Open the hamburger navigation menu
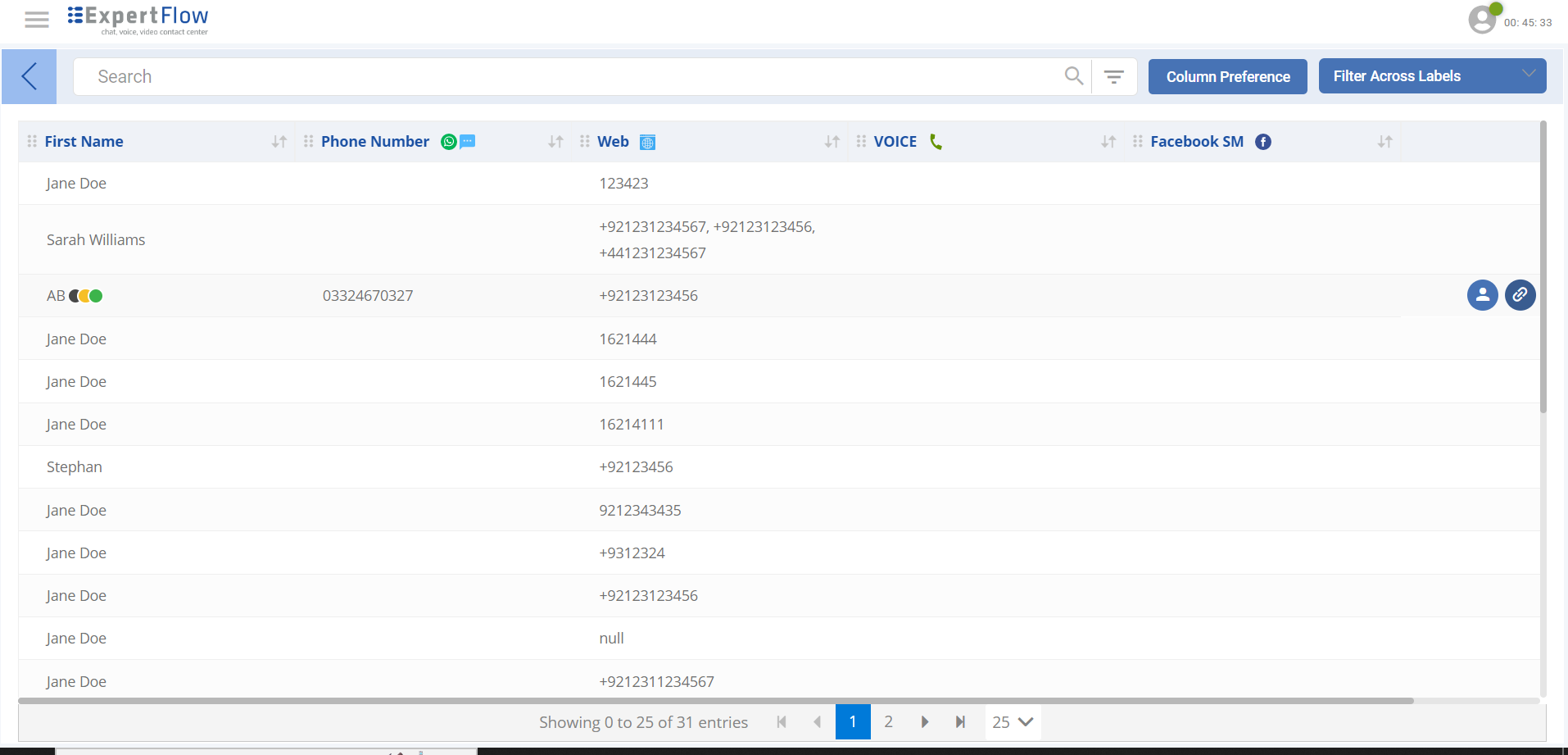This screenshot has height=755, width=1568. pos(36,18)
